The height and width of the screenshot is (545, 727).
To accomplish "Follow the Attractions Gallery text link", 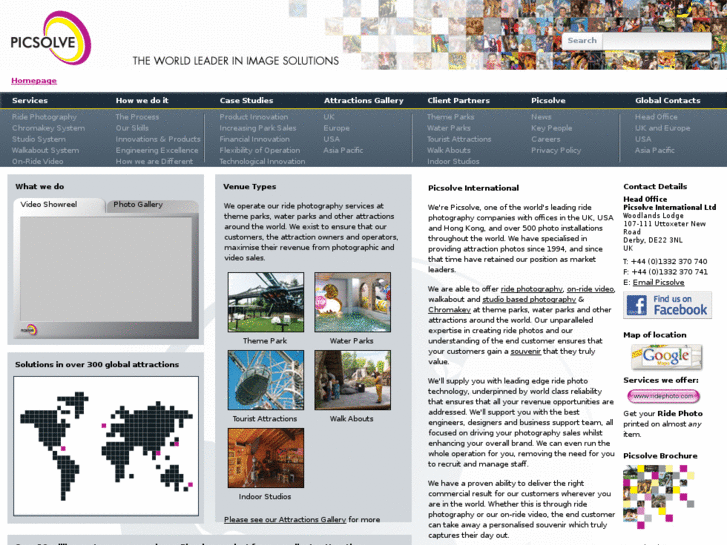I will [x=285, y=519].
